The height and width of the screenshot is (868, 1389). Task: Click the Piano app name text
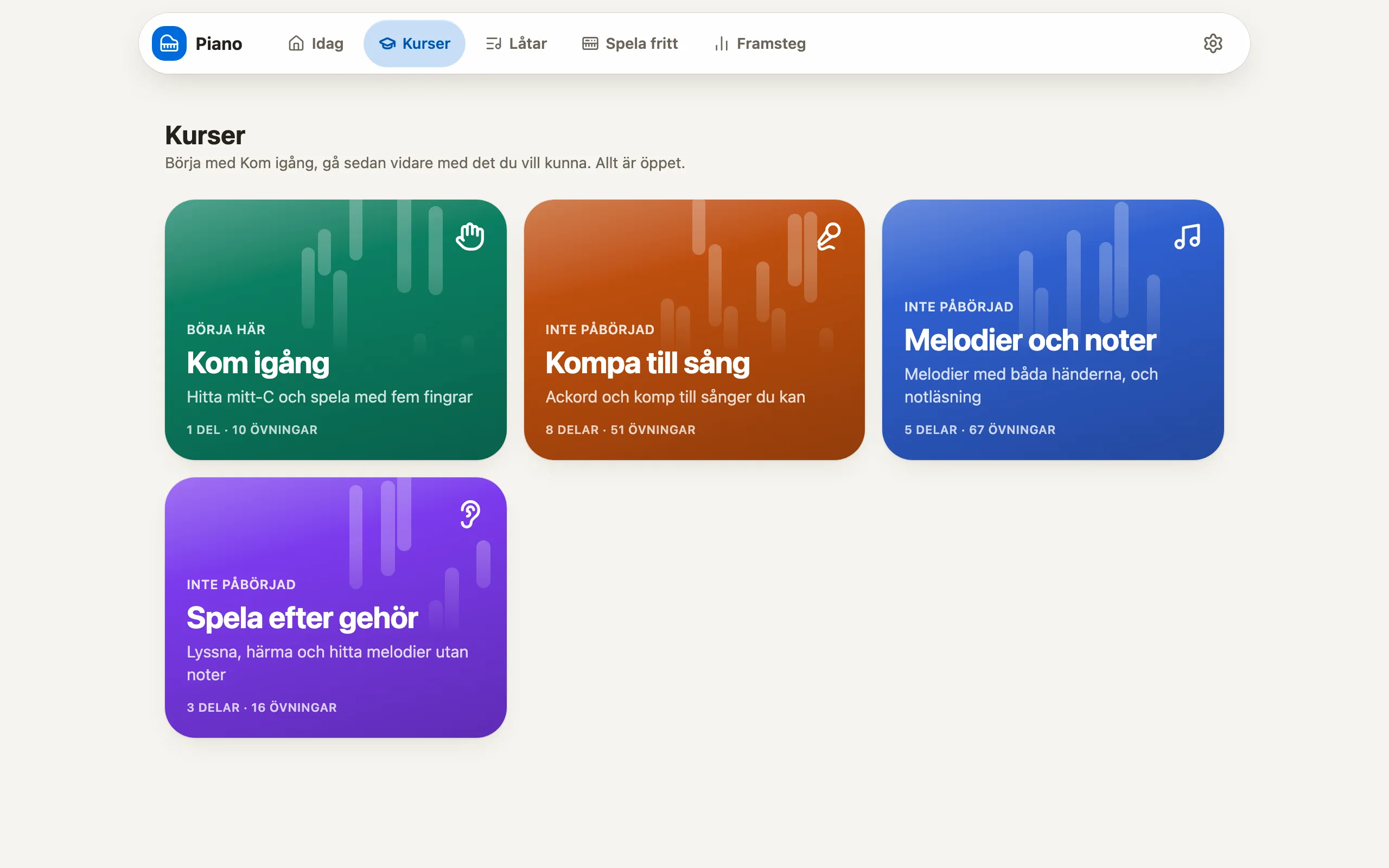[219, 43]
